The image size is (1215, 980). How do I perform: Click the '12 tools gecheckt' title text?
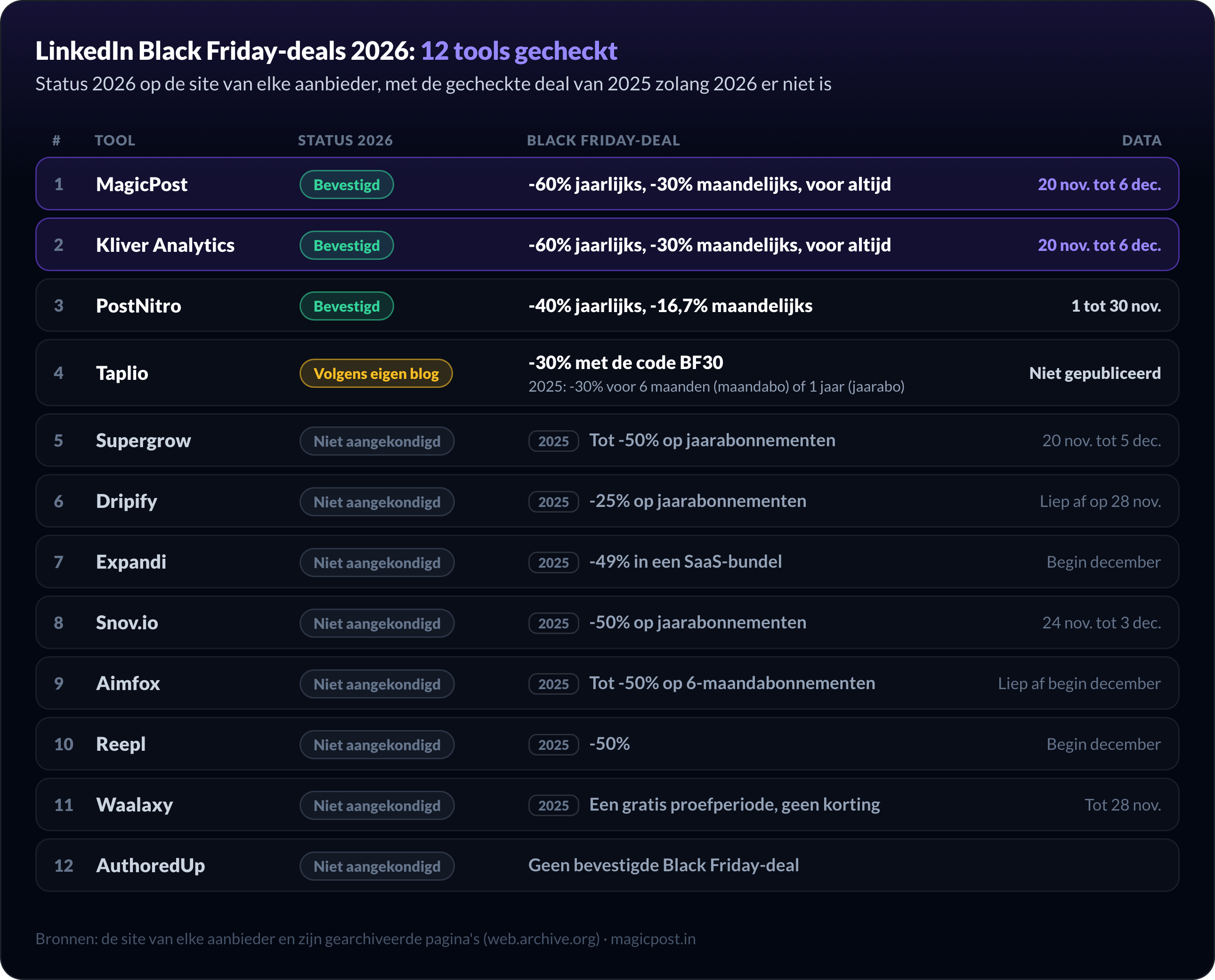(x=519, y=51)
